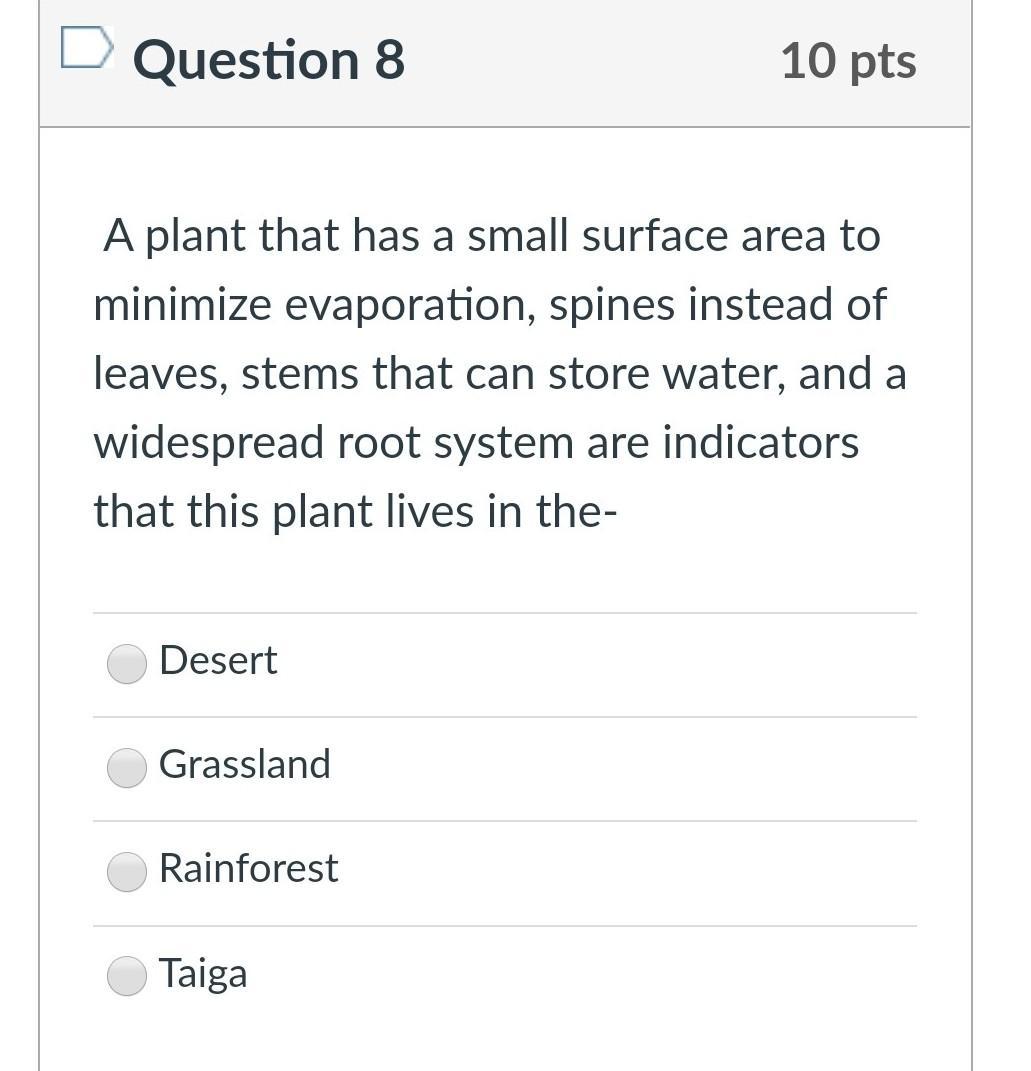Viewport: 1031px width, 1071px height.
Task: Click the word "minimize" in the question
Action: [x=182, y=305]
